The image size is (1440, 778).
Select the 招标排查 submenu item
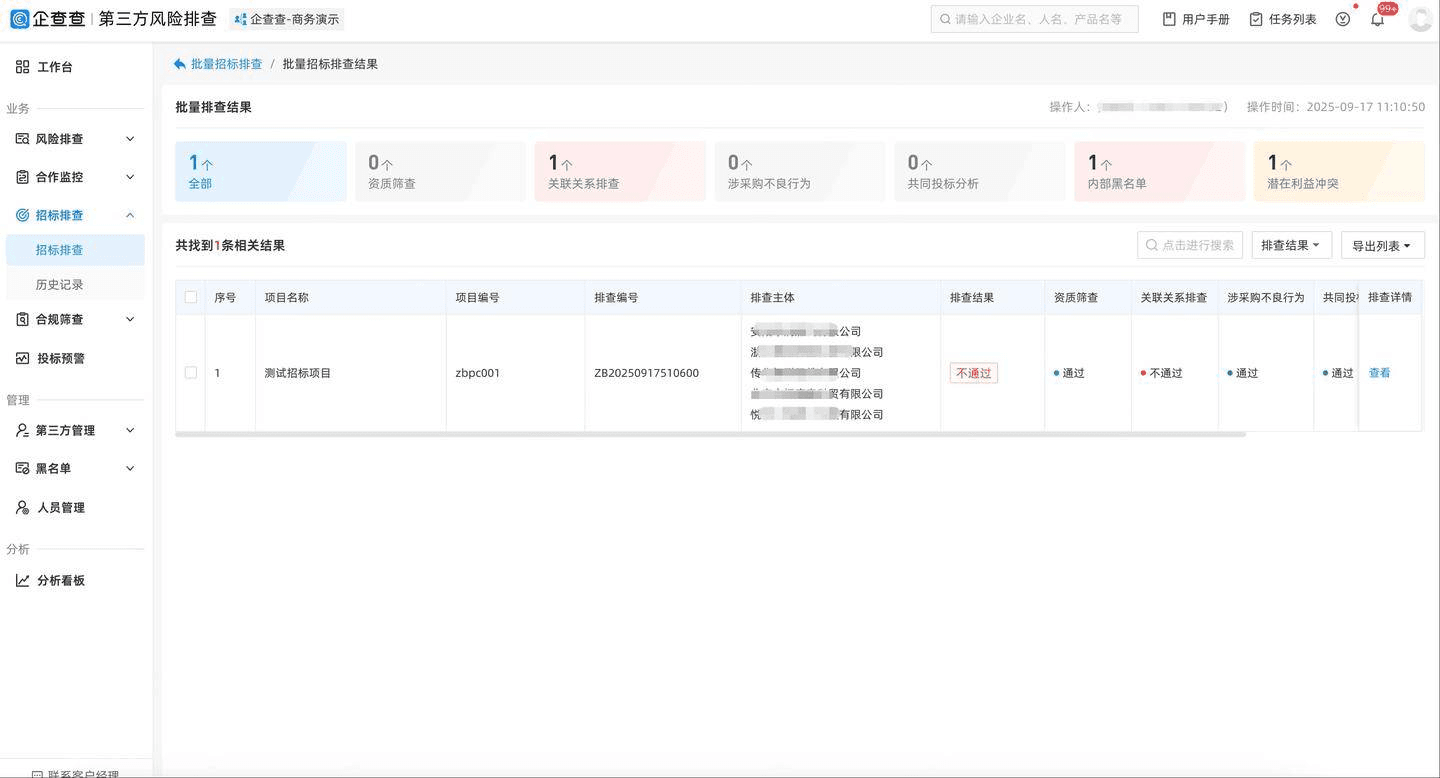(75, 250)
